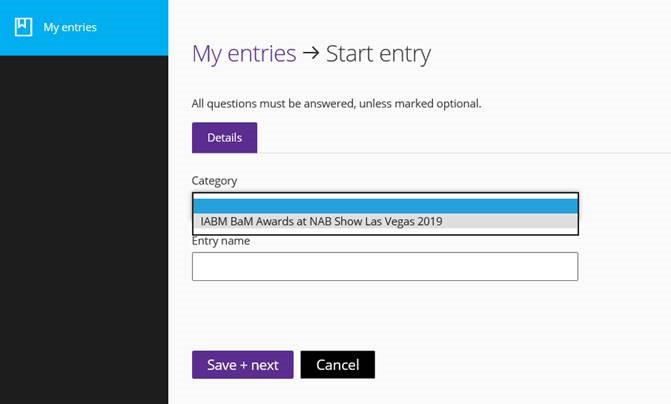
Task: Click into the Entry name text field
Action: click(x=385, y=266)
